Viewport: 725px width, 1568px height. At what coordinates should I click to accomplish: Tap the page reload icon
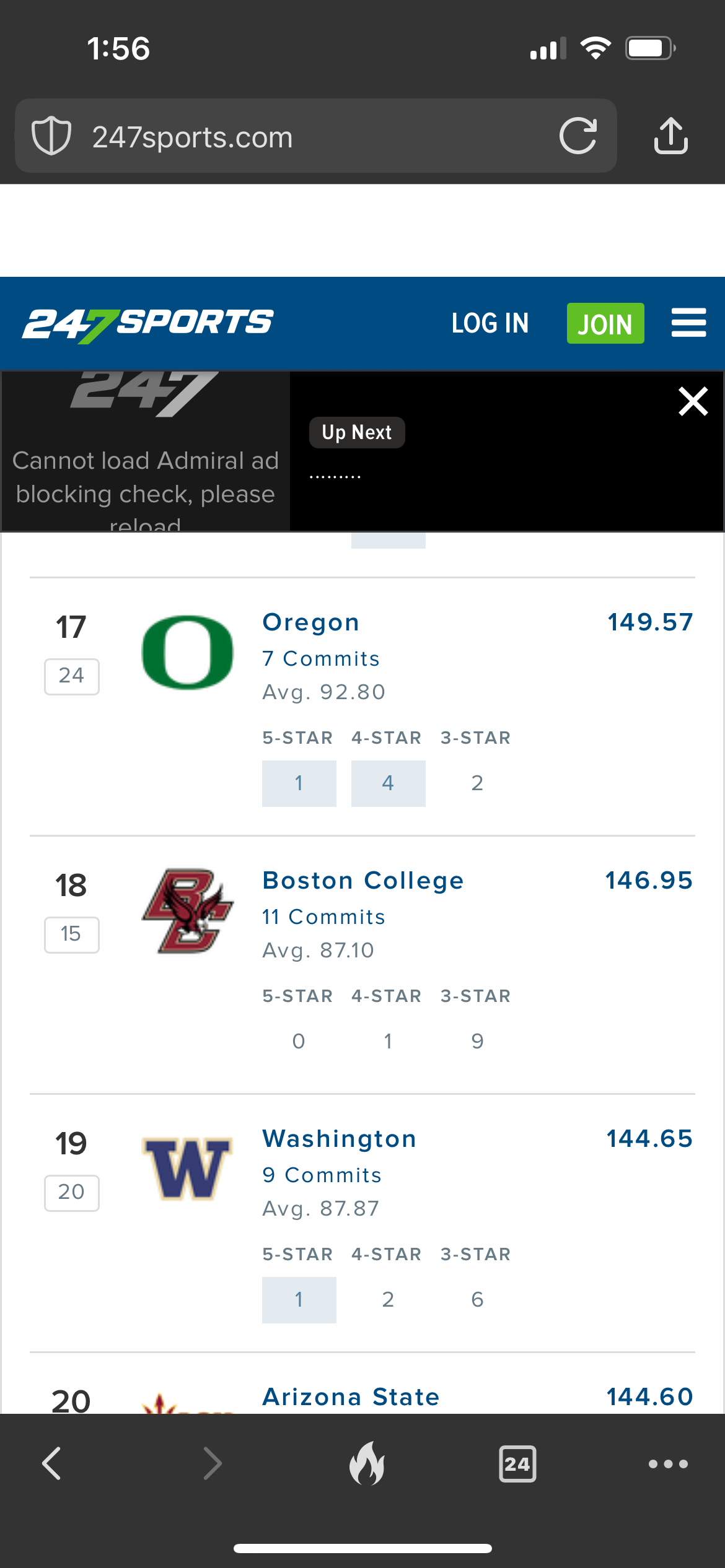(x=578, y=136)
